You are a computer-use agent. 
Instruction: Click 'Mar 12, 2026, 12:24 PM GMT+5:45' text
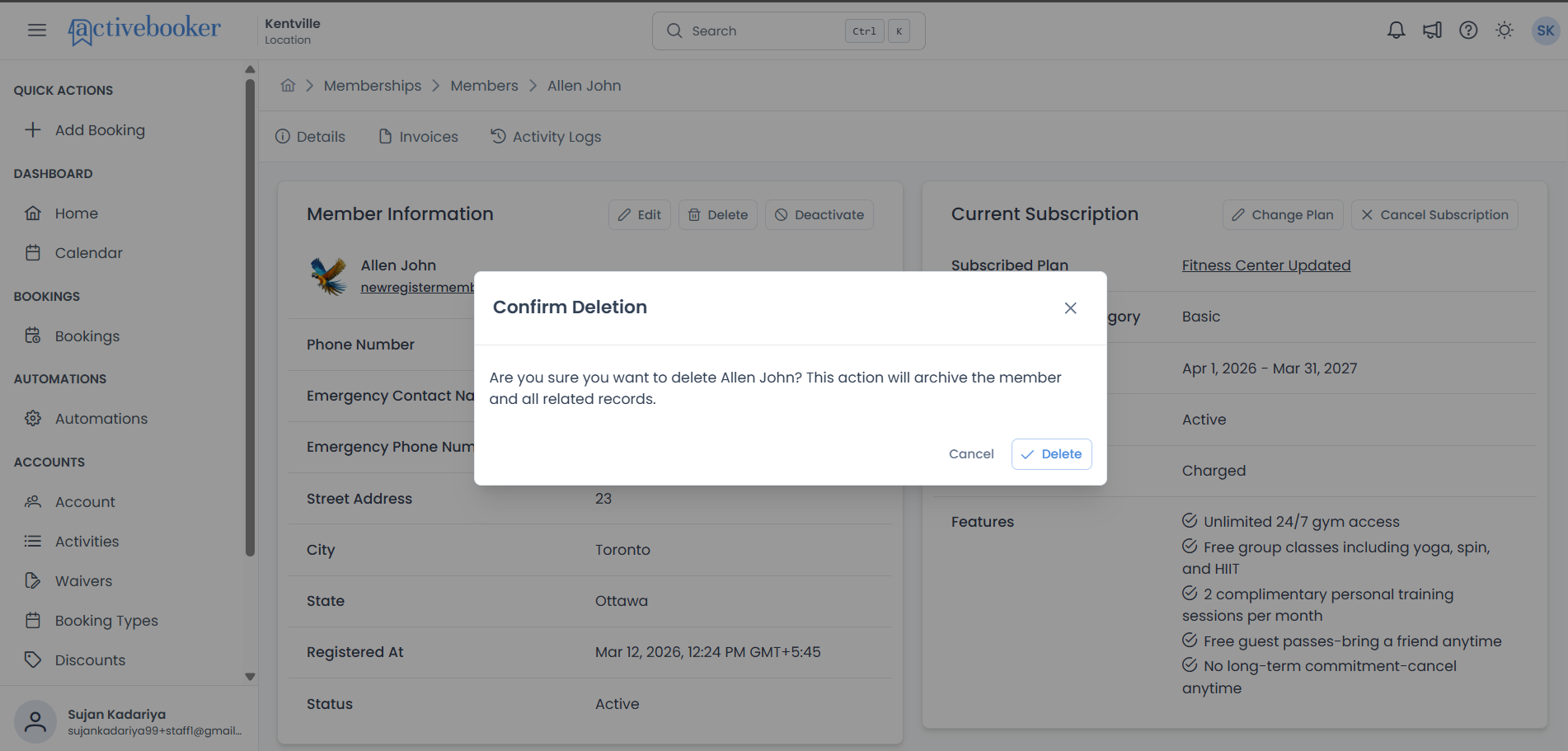coord(708,652)
